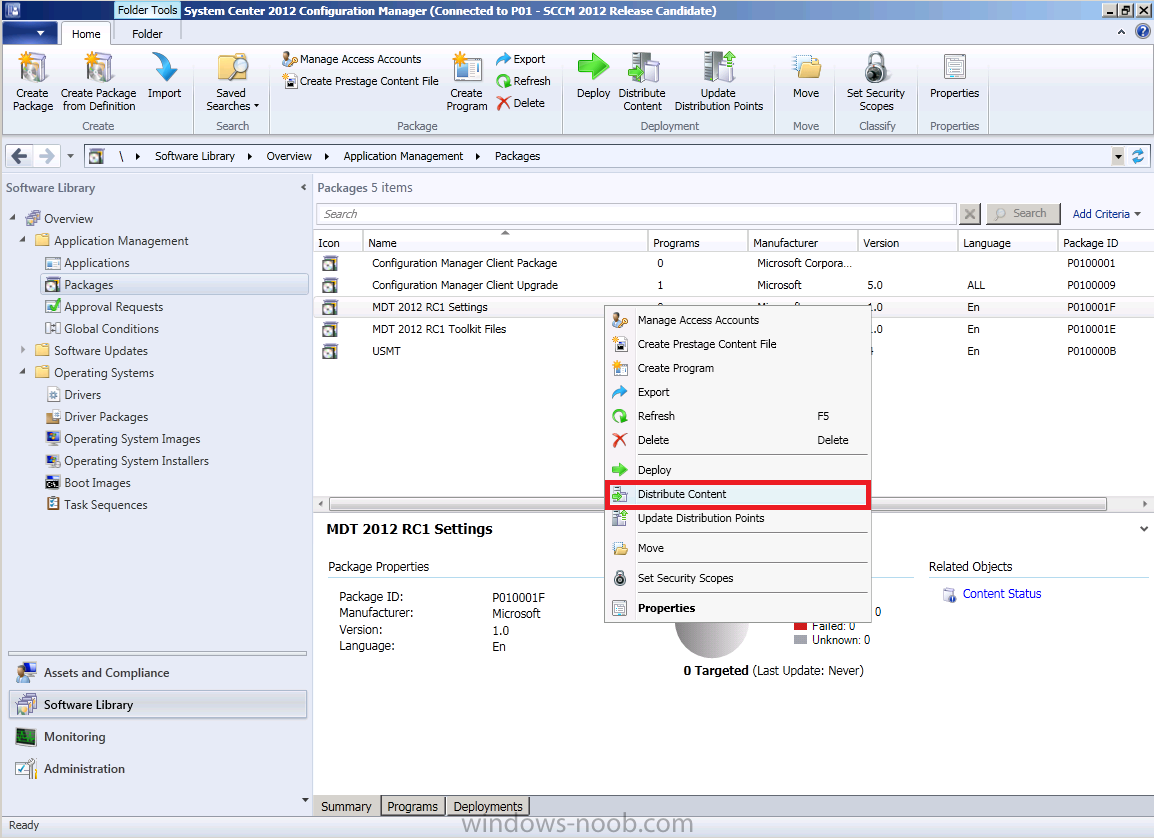Collapse the Application Management tree node

pos(23,240)
